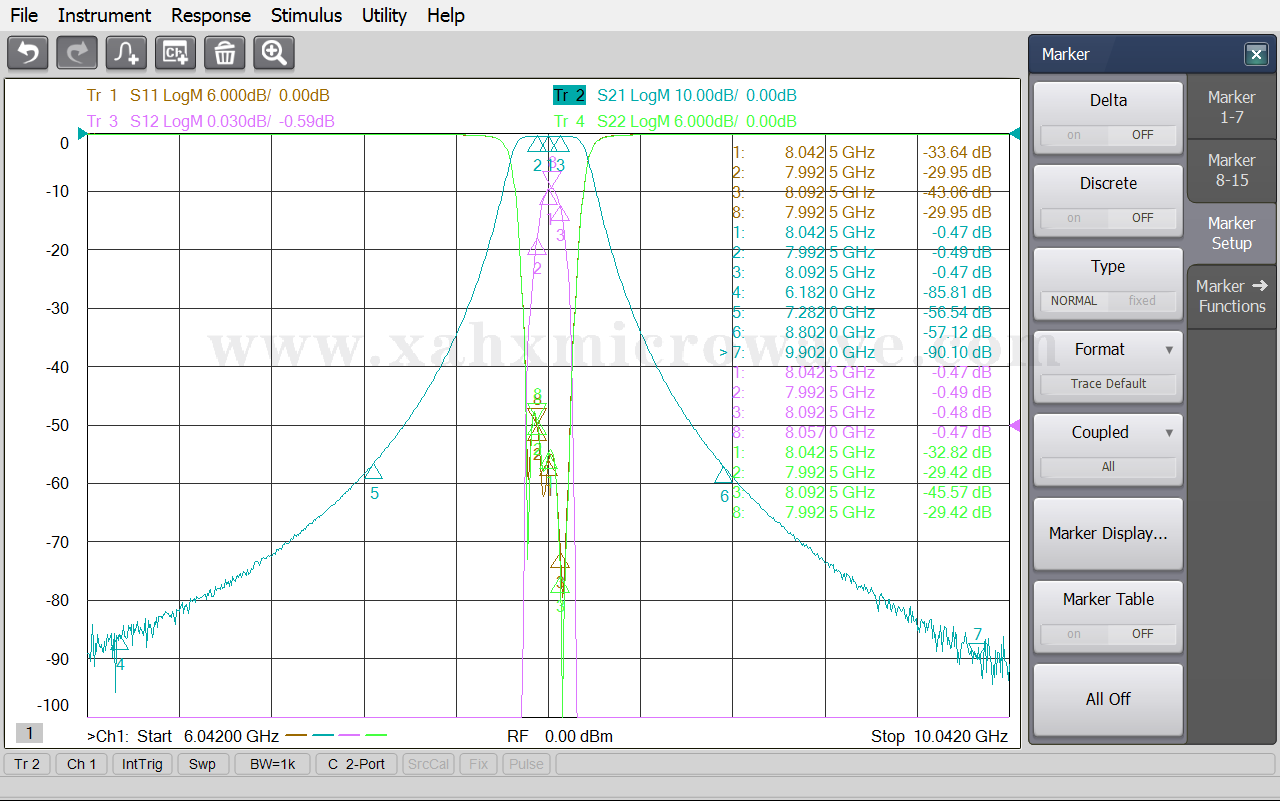The height and width of the screenshot is (801, 1280).
Task: Toggle the Discrete marker switch
Action: pyautogui.click(x=1108, y=218)
